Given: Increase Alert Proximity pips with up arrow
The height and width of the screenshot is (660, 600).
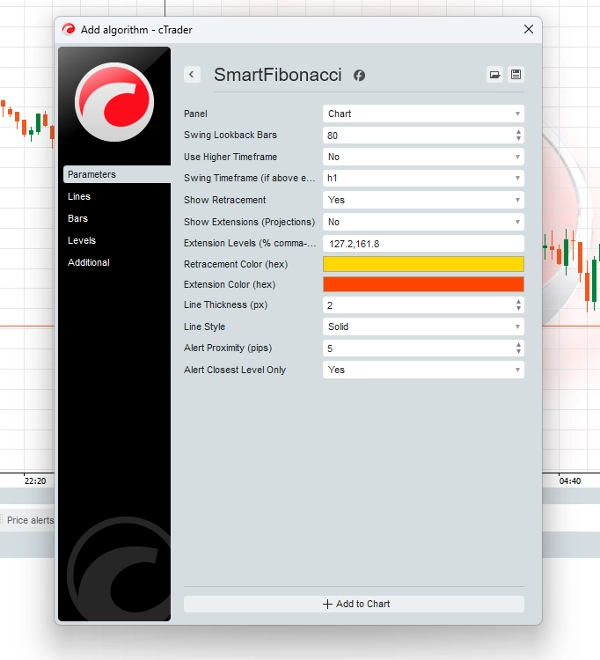Looking at the screenshot, I should click(518, 345).
